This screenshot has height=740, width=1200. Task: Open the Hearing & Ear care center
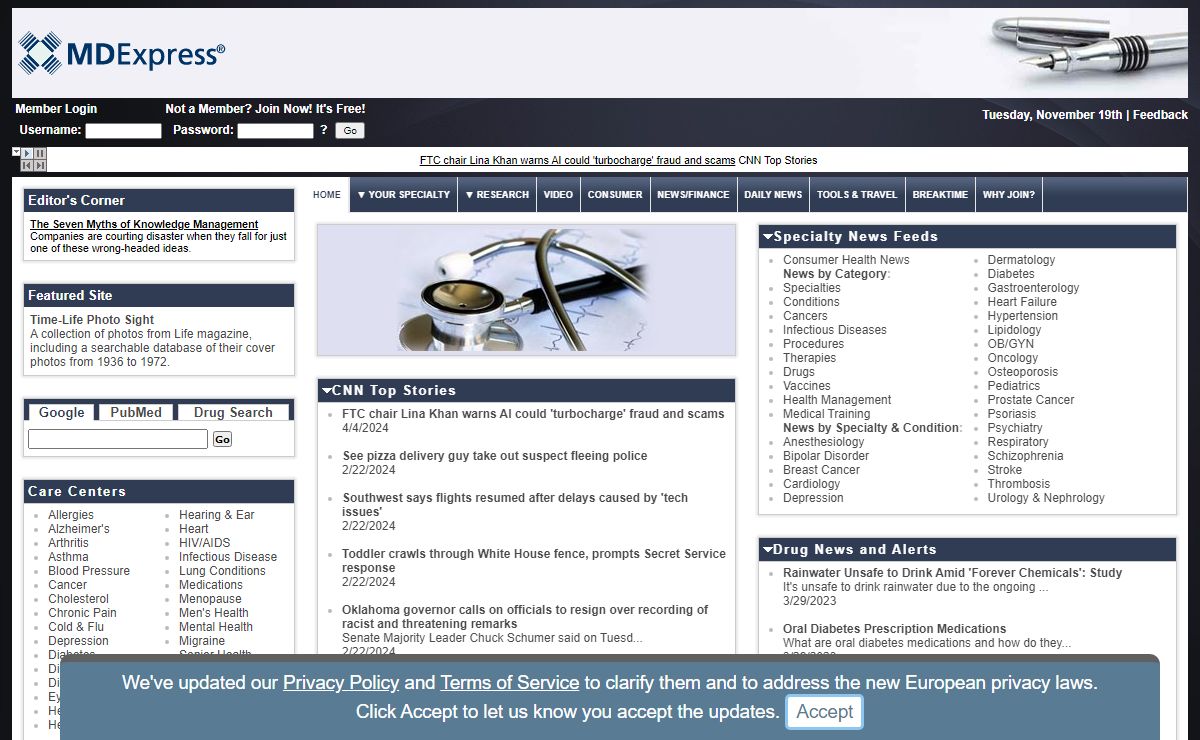point(217,515)
